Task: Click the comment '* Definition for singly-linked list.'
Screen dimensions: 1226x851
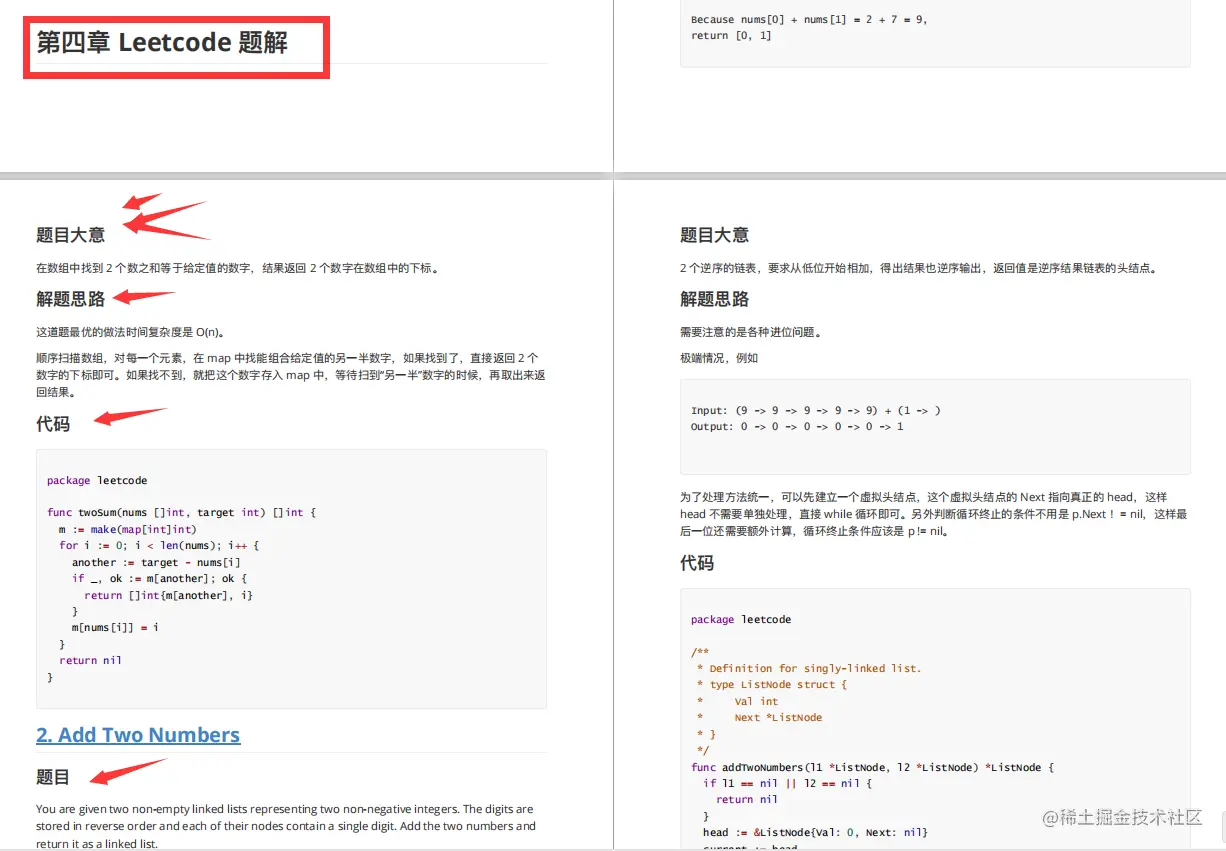Action: coord(809,668)
